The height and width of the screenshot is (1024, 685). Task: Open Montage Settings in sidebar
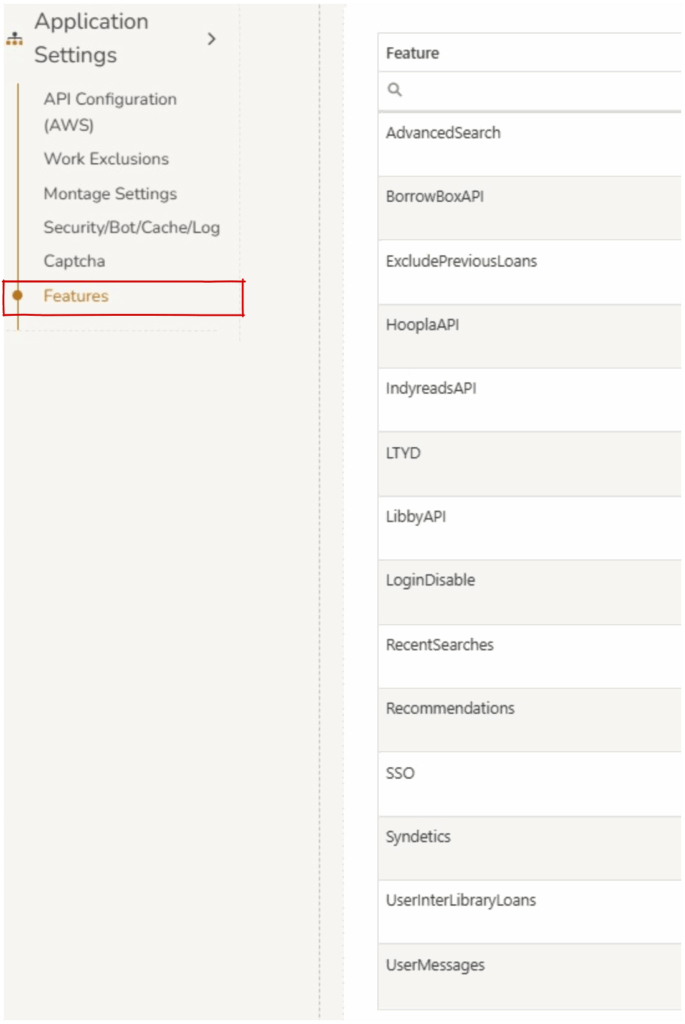click(x=110, y=194)
